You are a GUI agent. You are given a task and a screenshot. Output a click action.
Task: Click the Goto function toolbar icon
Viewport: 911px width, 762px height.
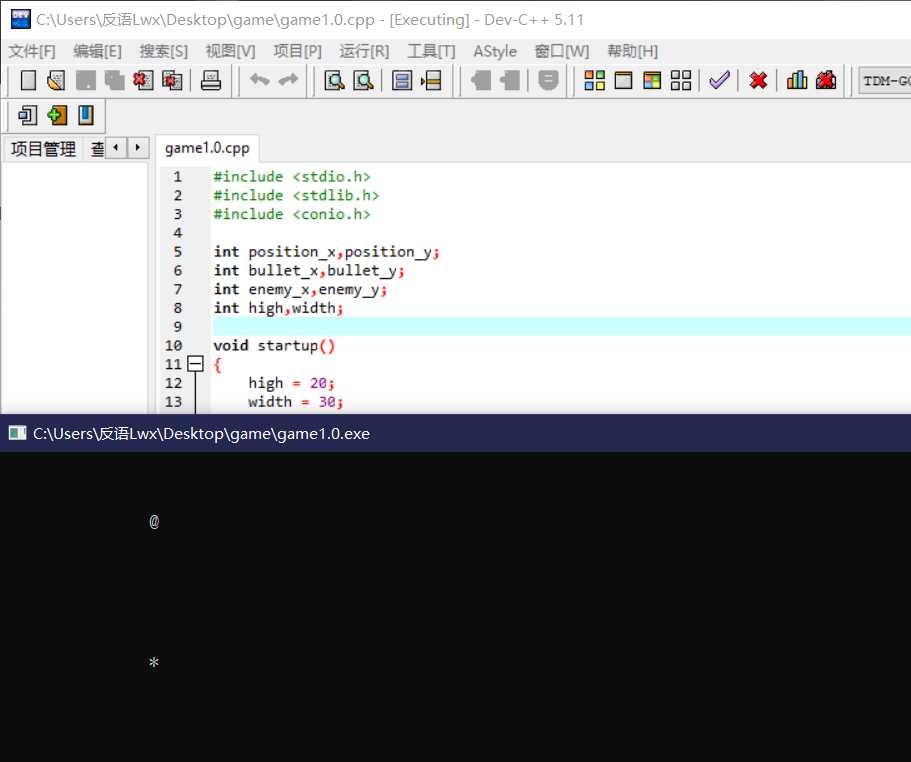[x=401, y=80]
